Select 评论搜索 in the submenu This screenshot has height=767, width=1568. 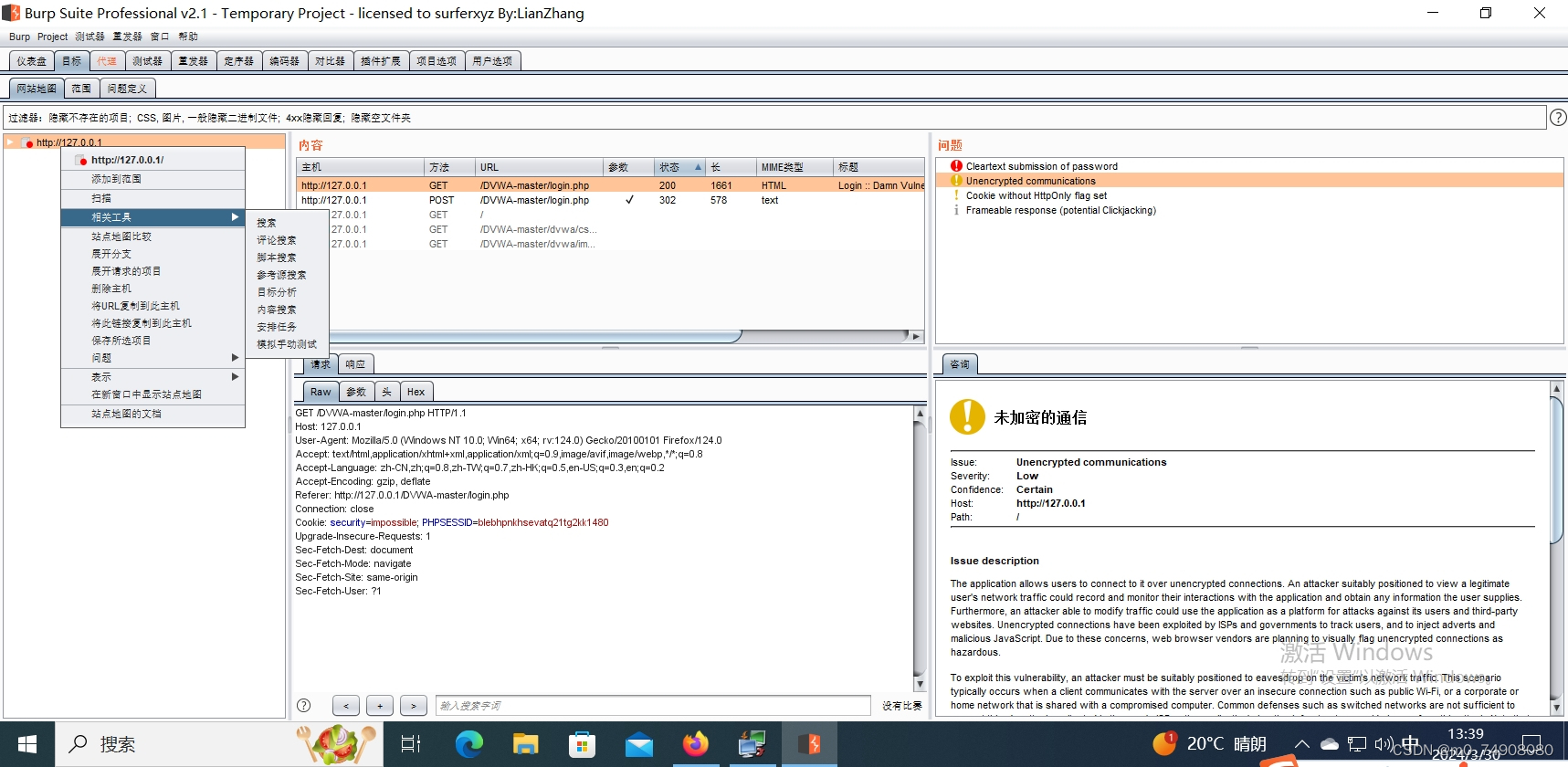287,240
